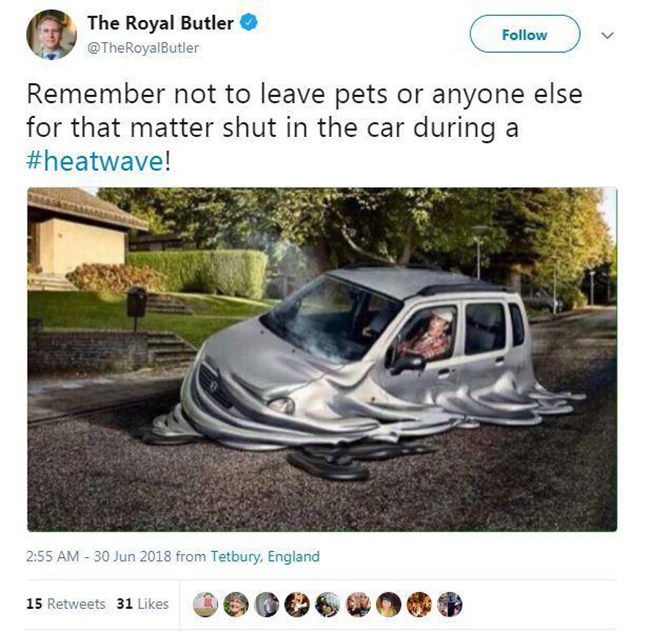Click the first liker avatar
650x632 pixels.
click(206, 604)
